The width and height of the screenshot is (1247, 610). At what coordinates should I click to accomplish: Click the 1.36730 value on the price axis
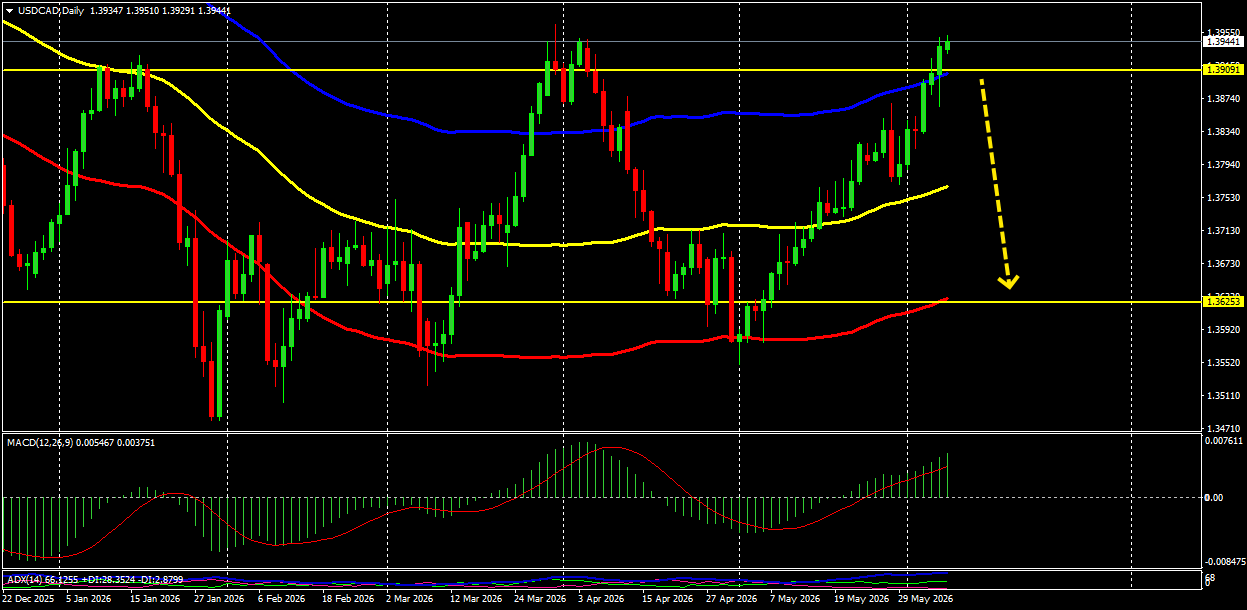point(1223,264)
